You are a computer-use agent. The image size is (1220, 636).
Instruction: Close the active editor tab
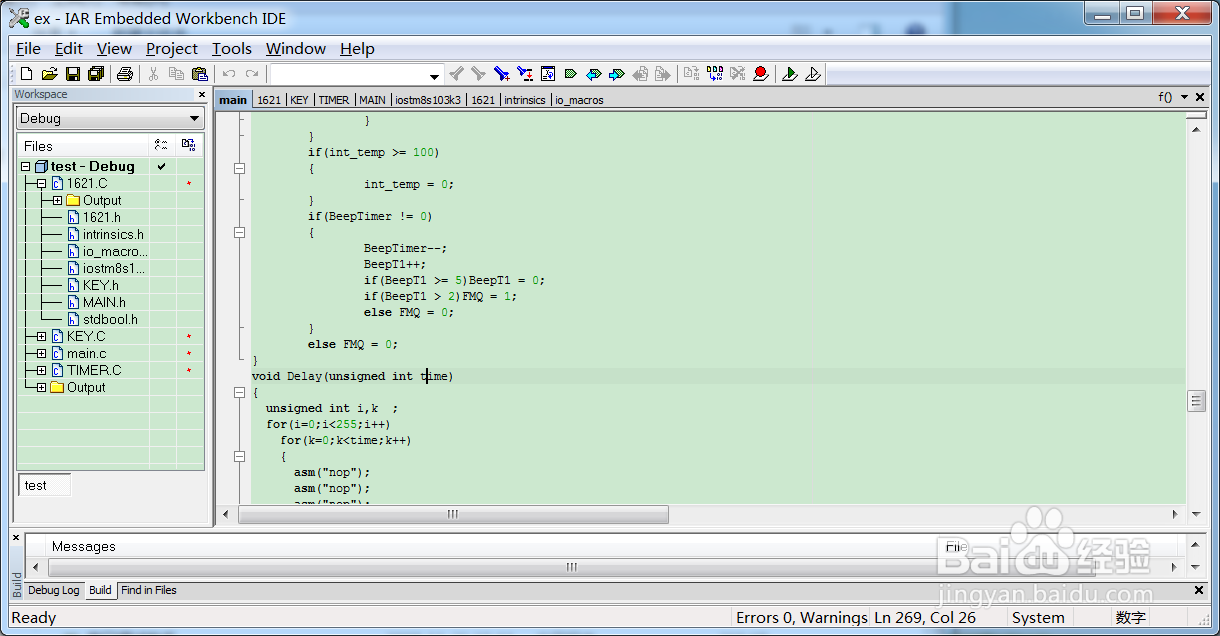point(1200,97)
